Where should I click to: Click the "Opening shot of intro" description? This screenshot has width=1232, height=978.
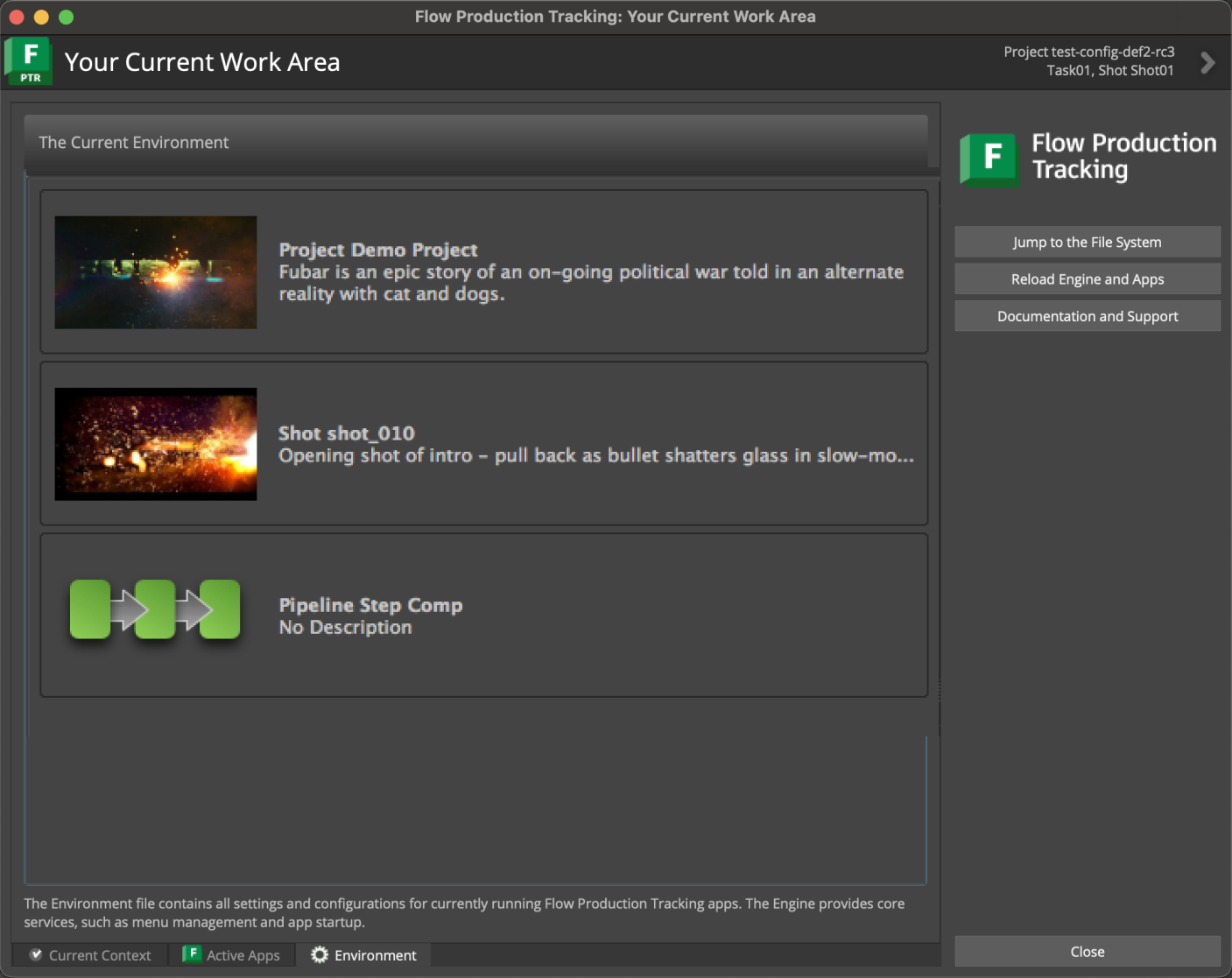pyautogui.click(x=596, y=455)
